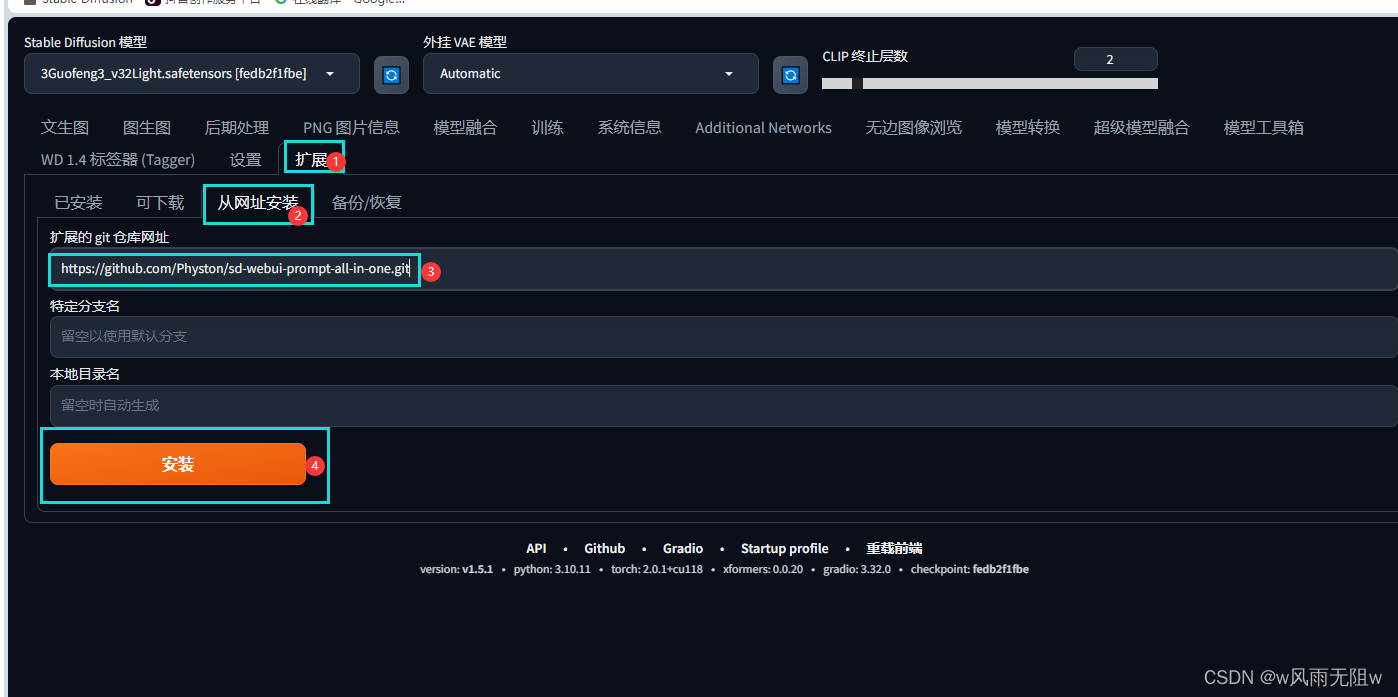Switch to the 图生图 tab
This screenshot has width=1398, height=697.
tap(147, 127)
